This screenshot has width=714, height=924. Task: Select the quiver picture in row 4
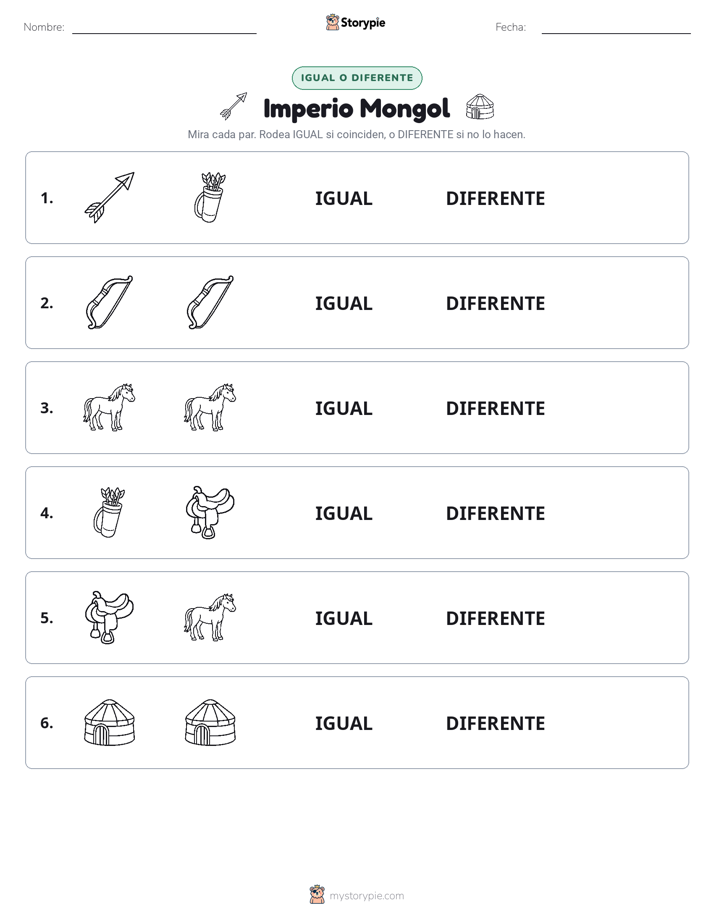click(109, 512)
